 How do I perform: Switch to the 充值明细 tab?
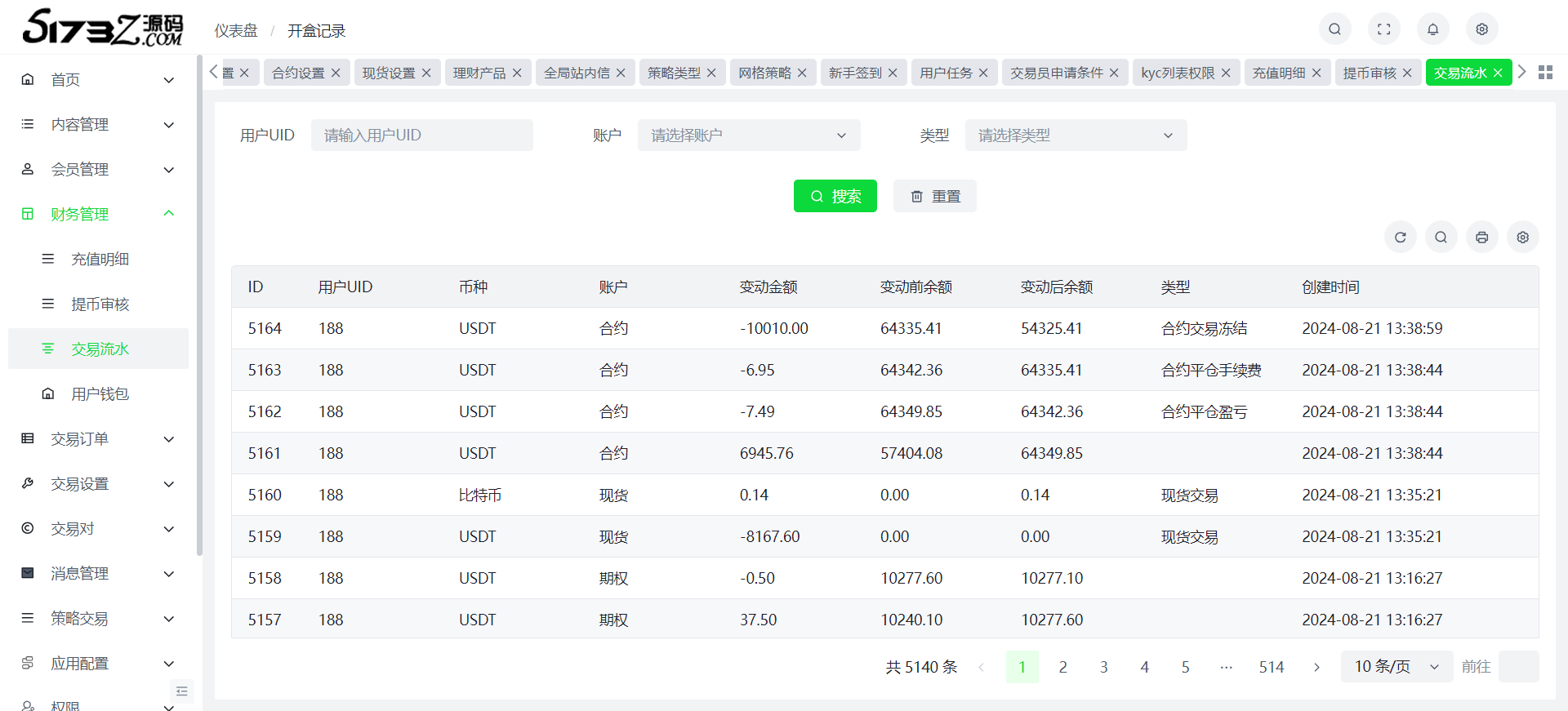coord(1279,73)
